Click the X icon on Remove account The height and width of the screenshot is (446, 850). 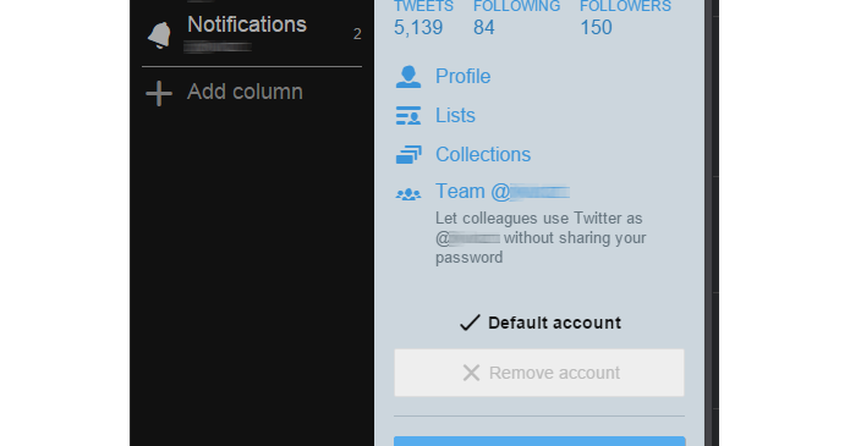(471, 373)
